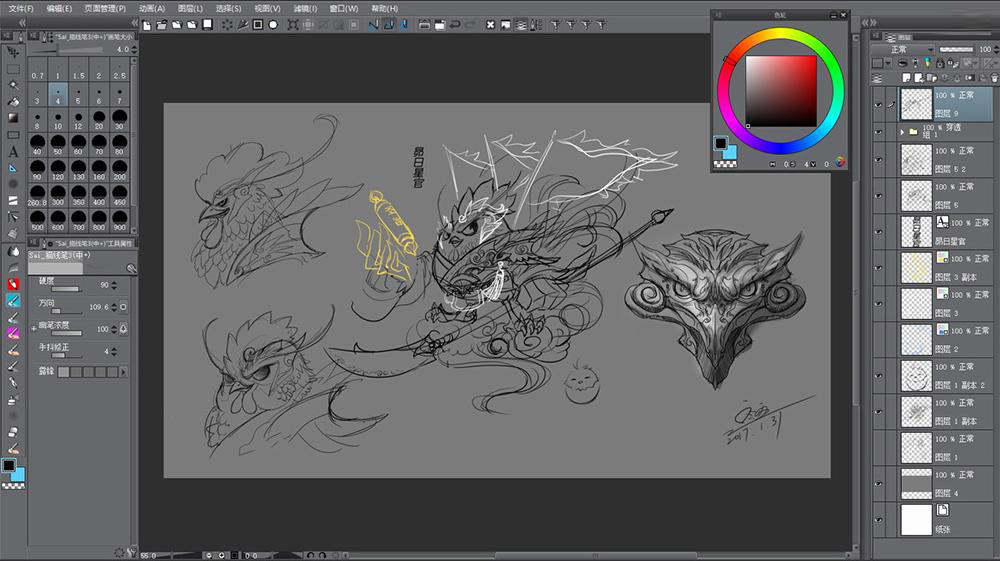Open the 滤镜(I) menu
The image size is (1000, 561).
tap(305, 8)
